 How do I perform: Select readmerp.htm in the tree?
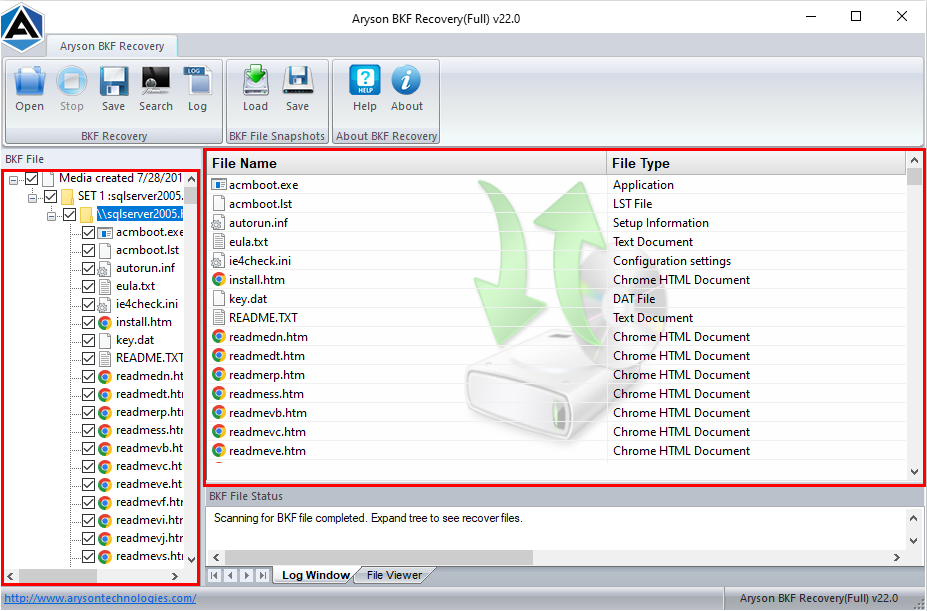coord(149,412)
